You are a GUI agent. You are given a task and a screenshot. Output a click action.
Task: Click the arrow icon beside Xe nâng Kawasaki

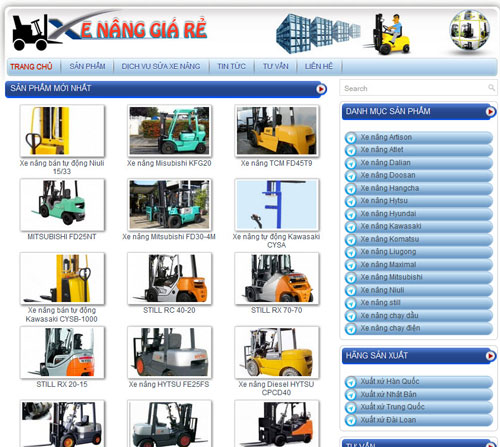pyautogui.click(x=351, y=227)
